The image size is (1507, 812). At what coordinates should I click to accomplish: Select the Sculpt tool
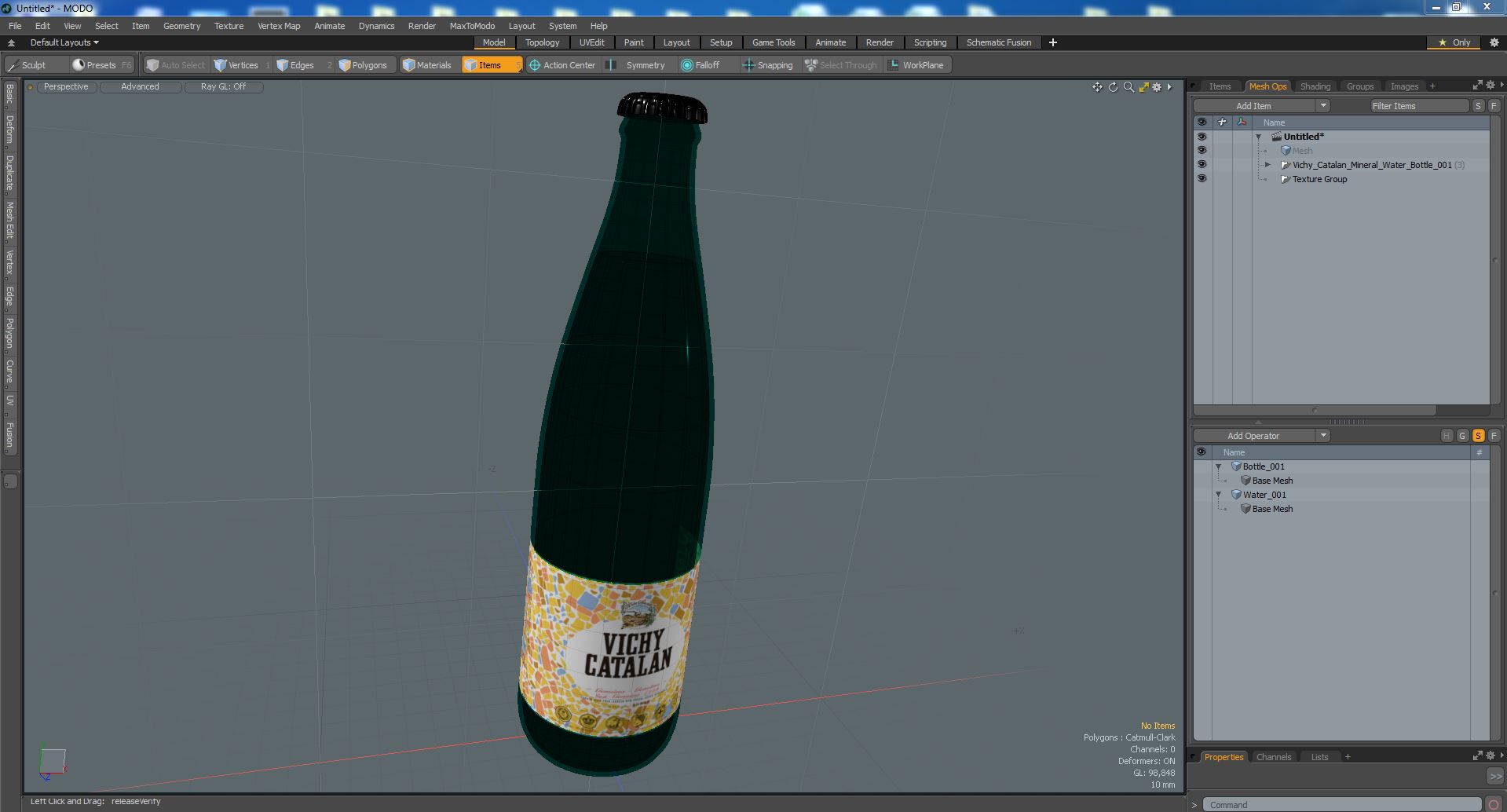(x=27, y=65)
